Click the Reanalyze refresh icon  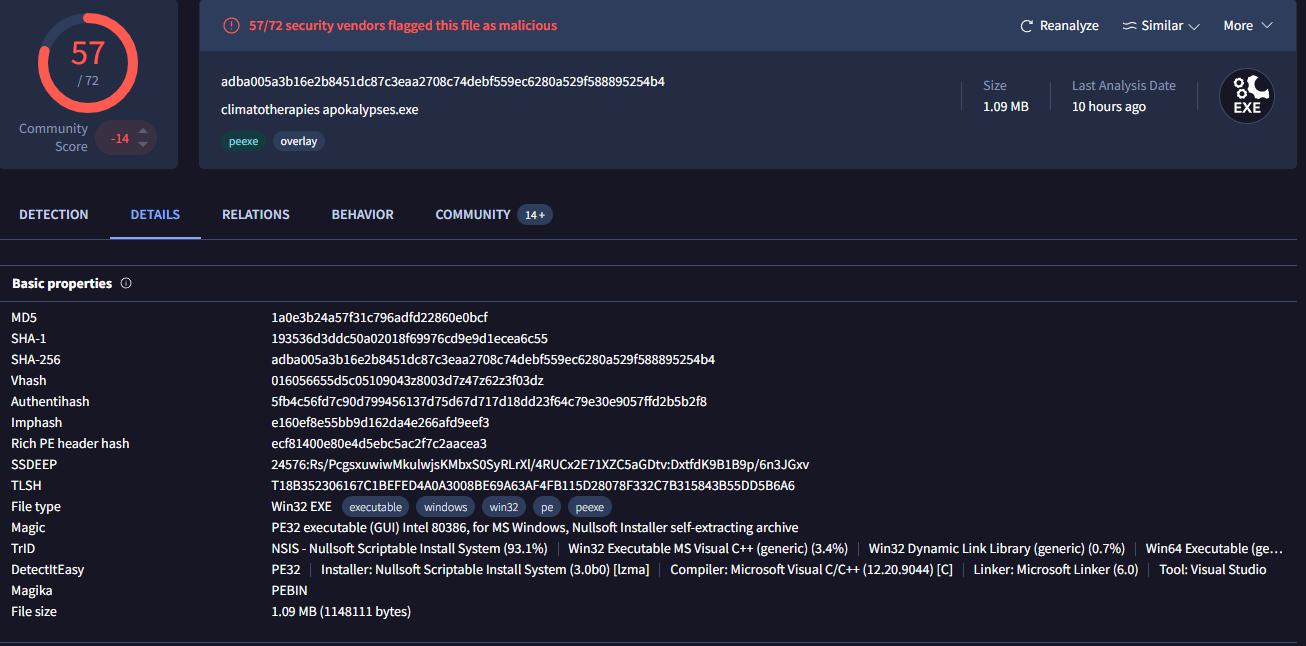click(1026, 26)
